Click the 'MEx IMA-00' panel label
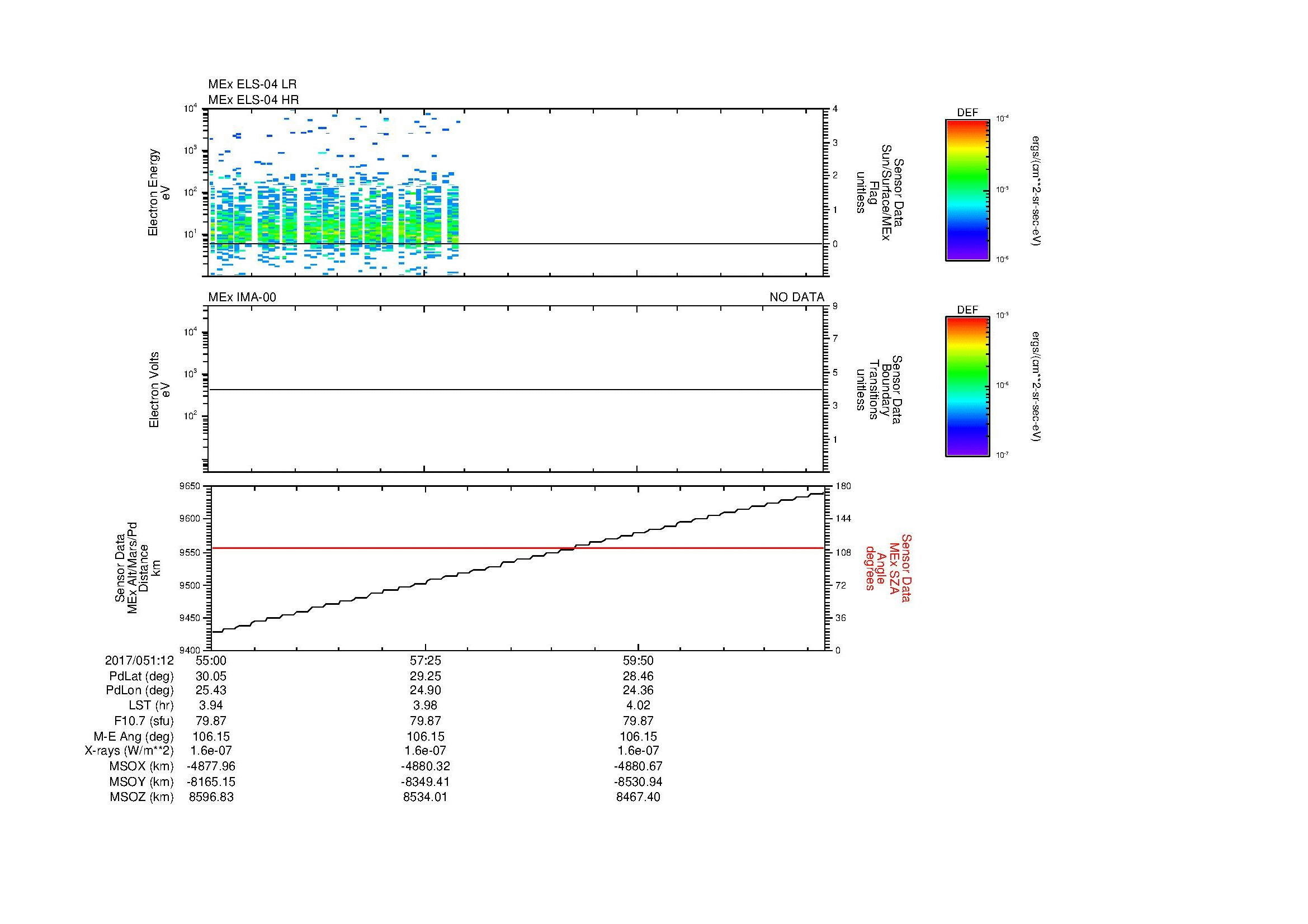Image resolution: width=1308 pixels, height=924 pixels. (242, 297)
